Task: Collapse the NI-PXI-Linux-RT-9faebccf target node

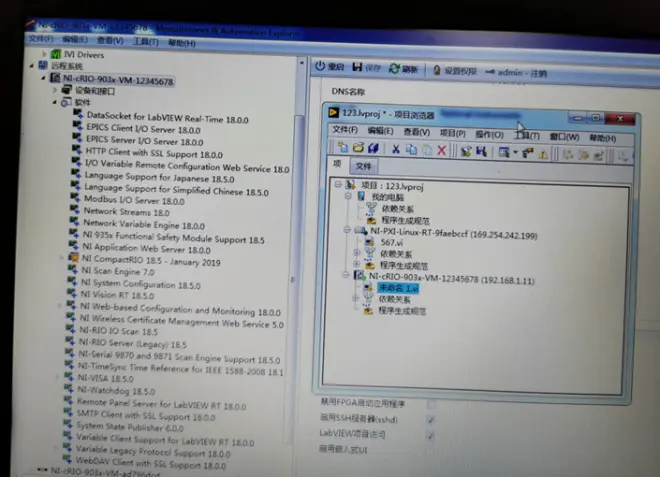Action: pyautogui.click(x=347, y=230)
